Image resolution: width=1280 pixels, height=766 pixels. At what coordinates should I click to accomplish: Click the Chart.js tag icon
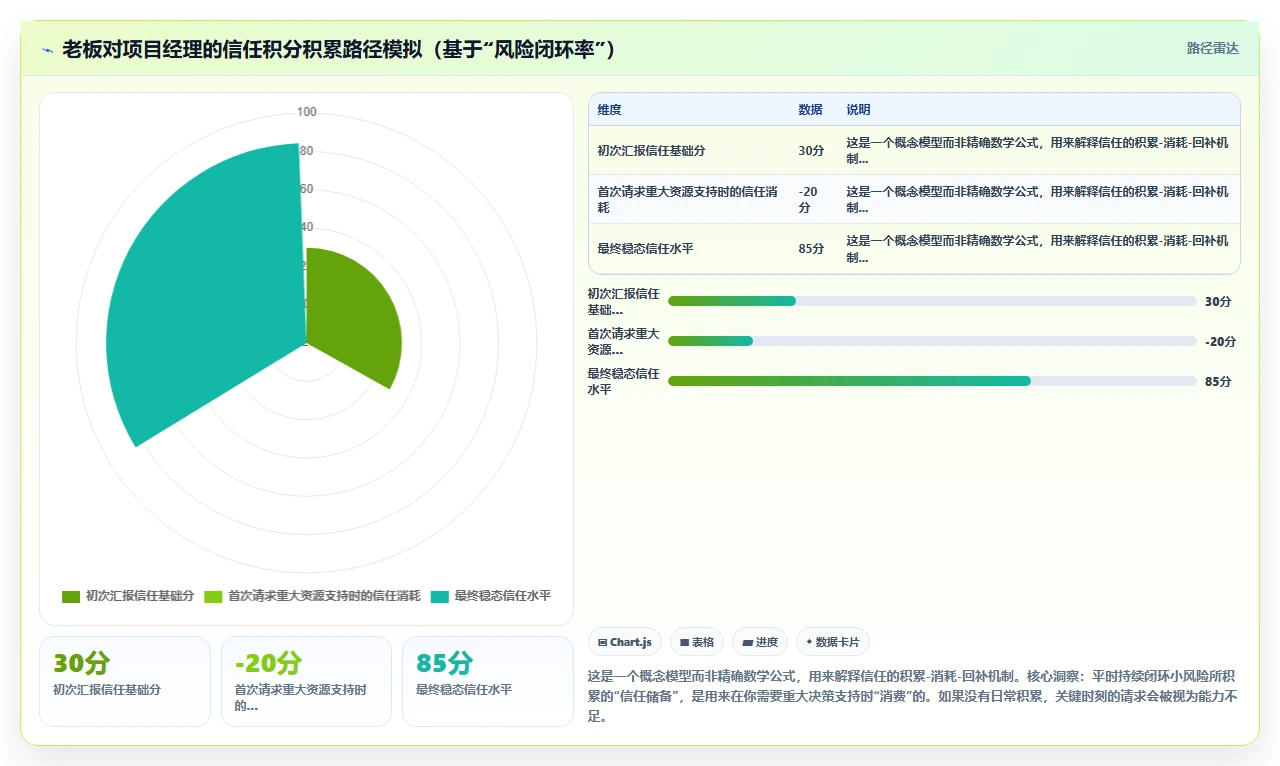point(602,642)
